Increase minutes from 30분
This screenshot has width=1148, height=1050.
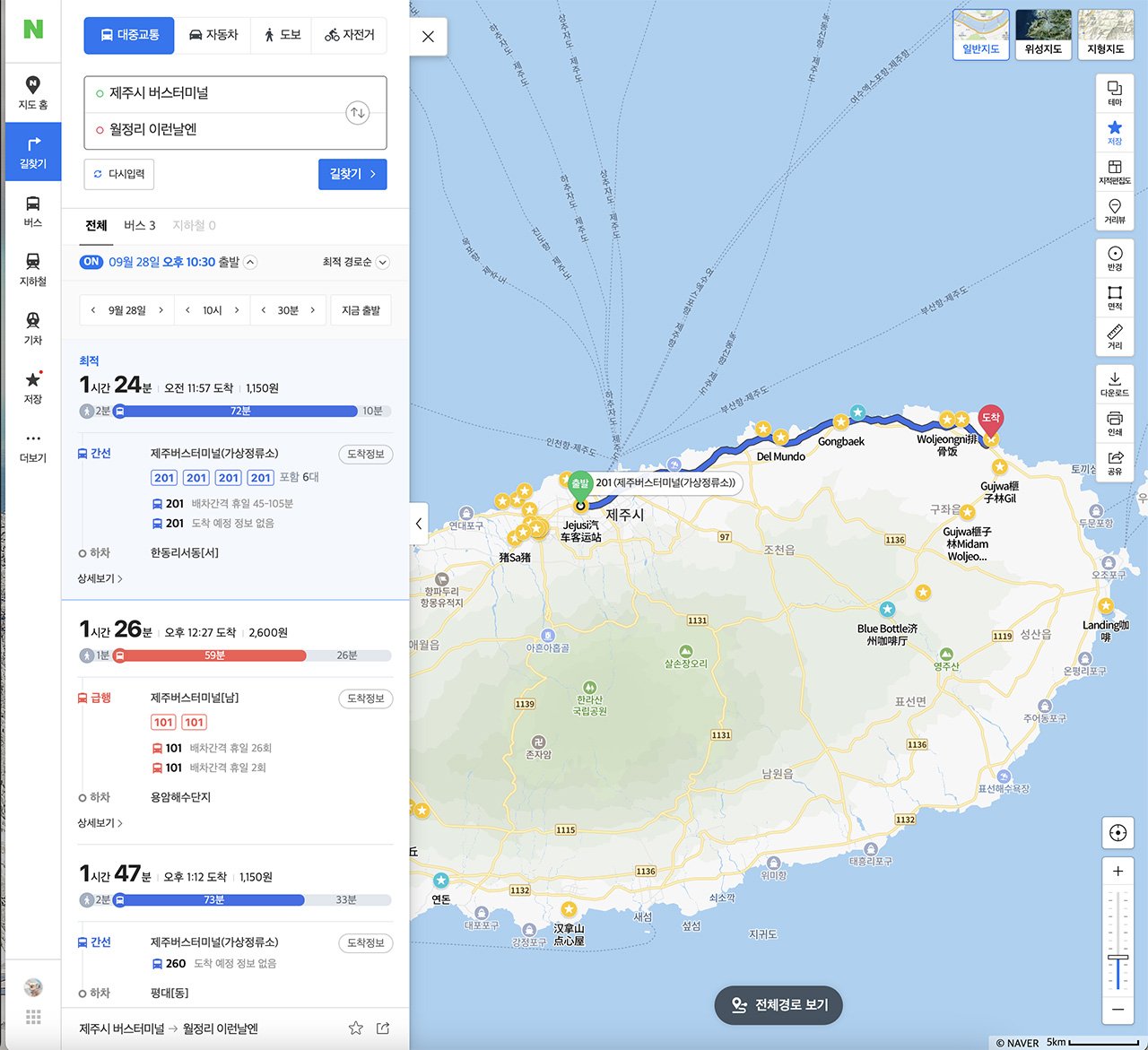coord(312,310)
